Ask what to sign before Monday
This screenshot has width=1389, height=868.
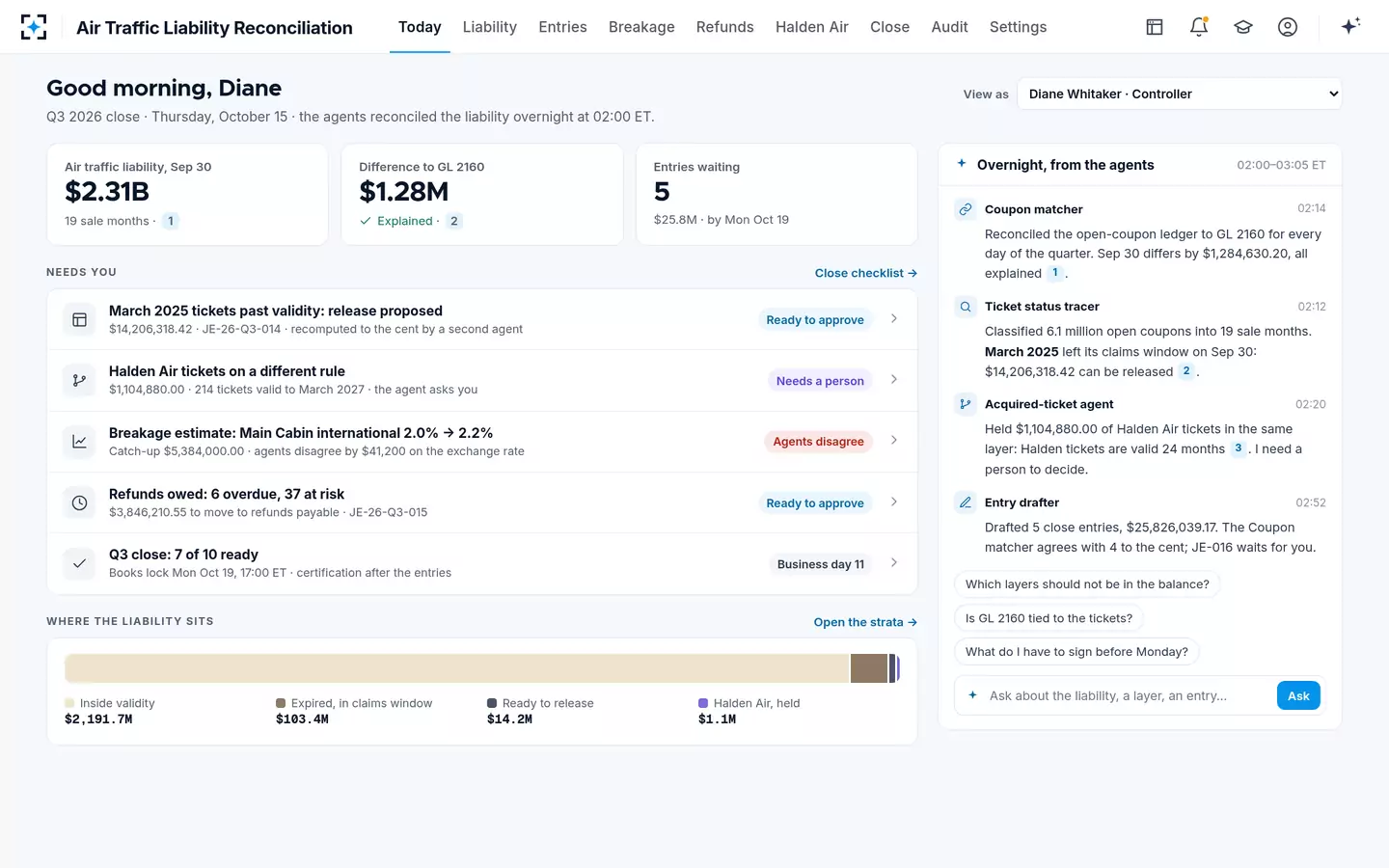[1076, 652]
